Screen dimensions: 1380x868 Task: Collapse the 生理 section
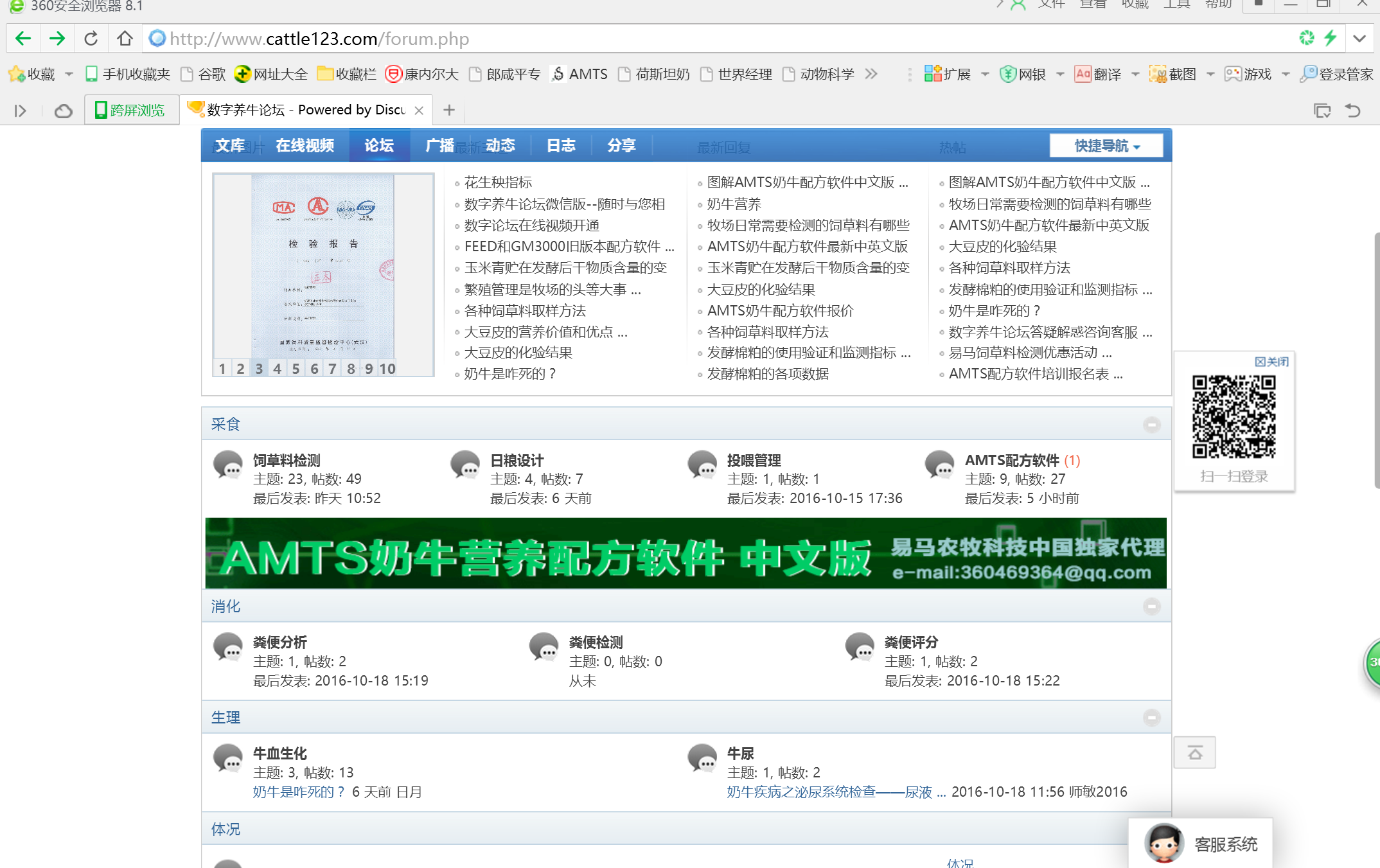(x=1152, y=718)
